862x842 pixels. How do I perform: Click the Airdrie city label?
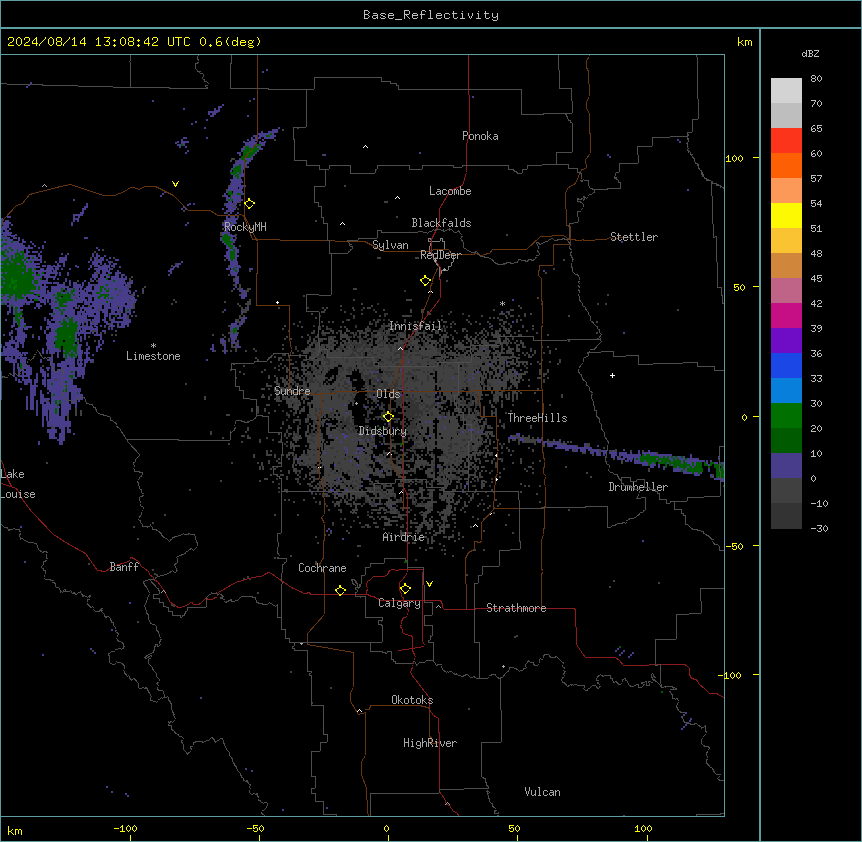coord(404,537)
